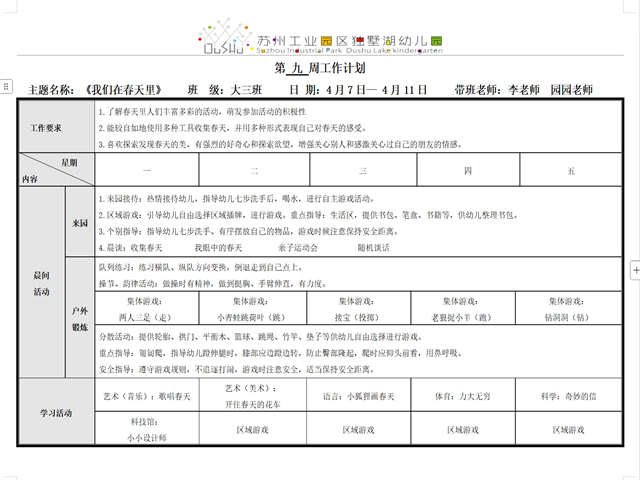
Task: Click the title 第九周工作计划
Action: (319, 69)
